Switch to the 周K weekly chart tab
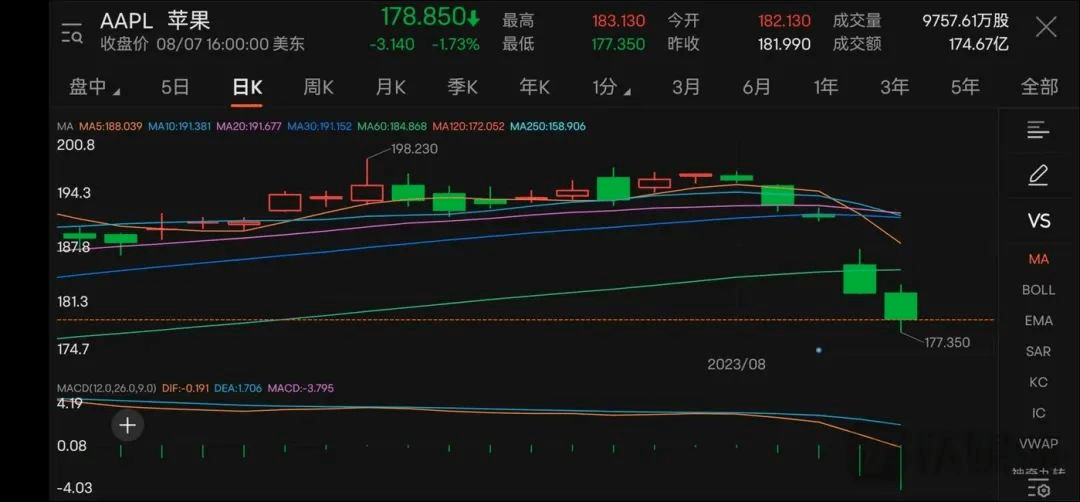Screen dimensions: 1080x502 pos(318,87)
